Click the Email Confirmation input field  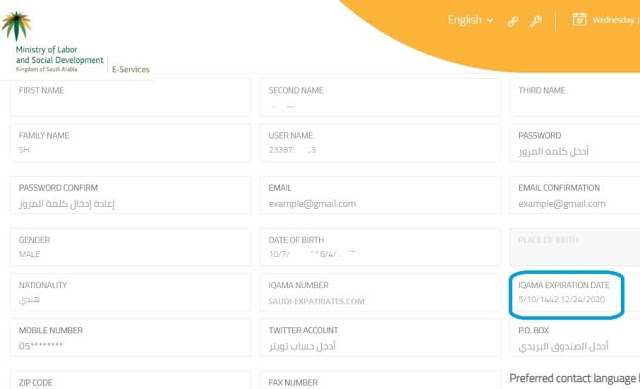coord(575,195)
